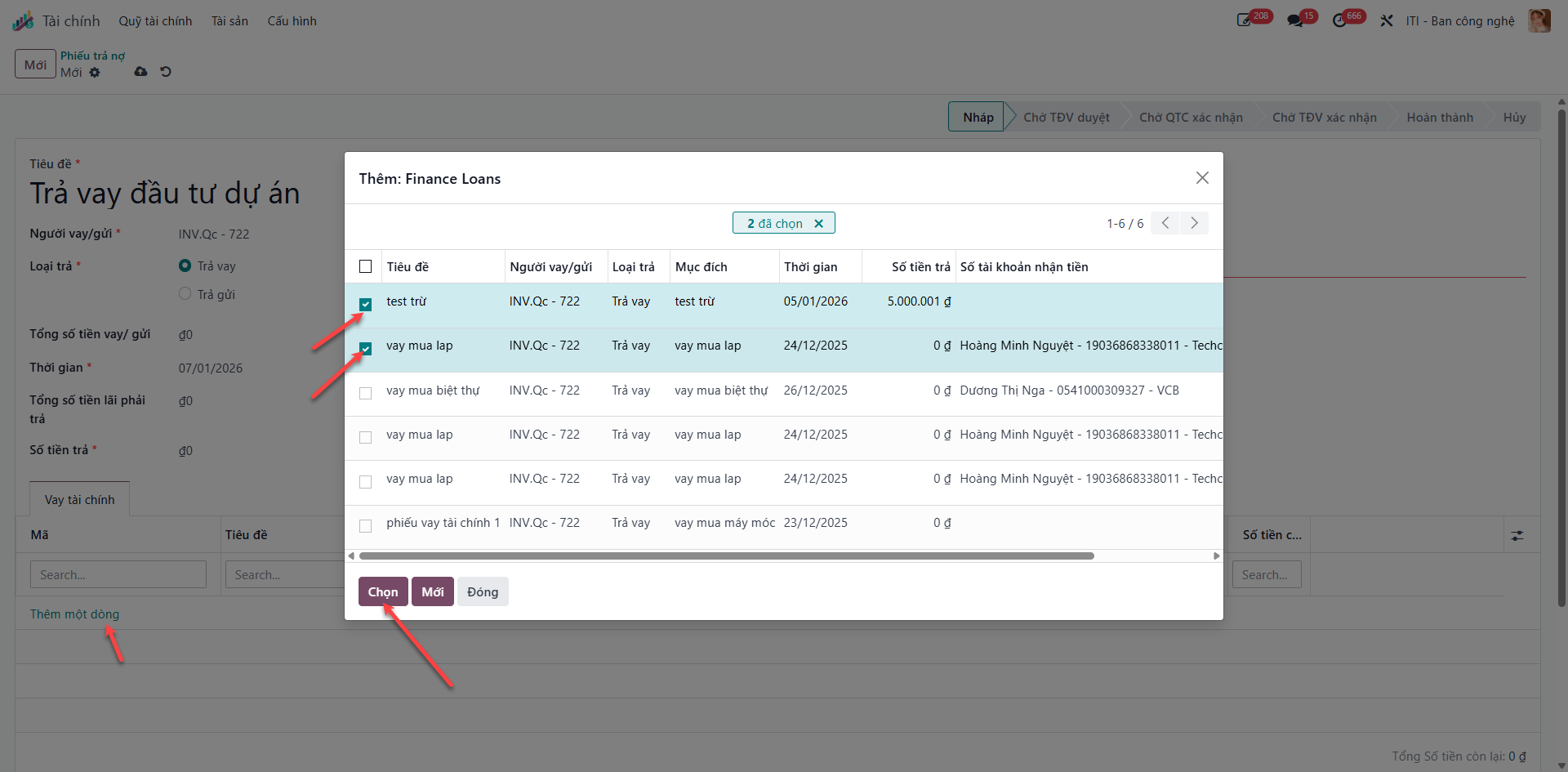Select the 'Trả vay' radio option

[x=185, y=266]
